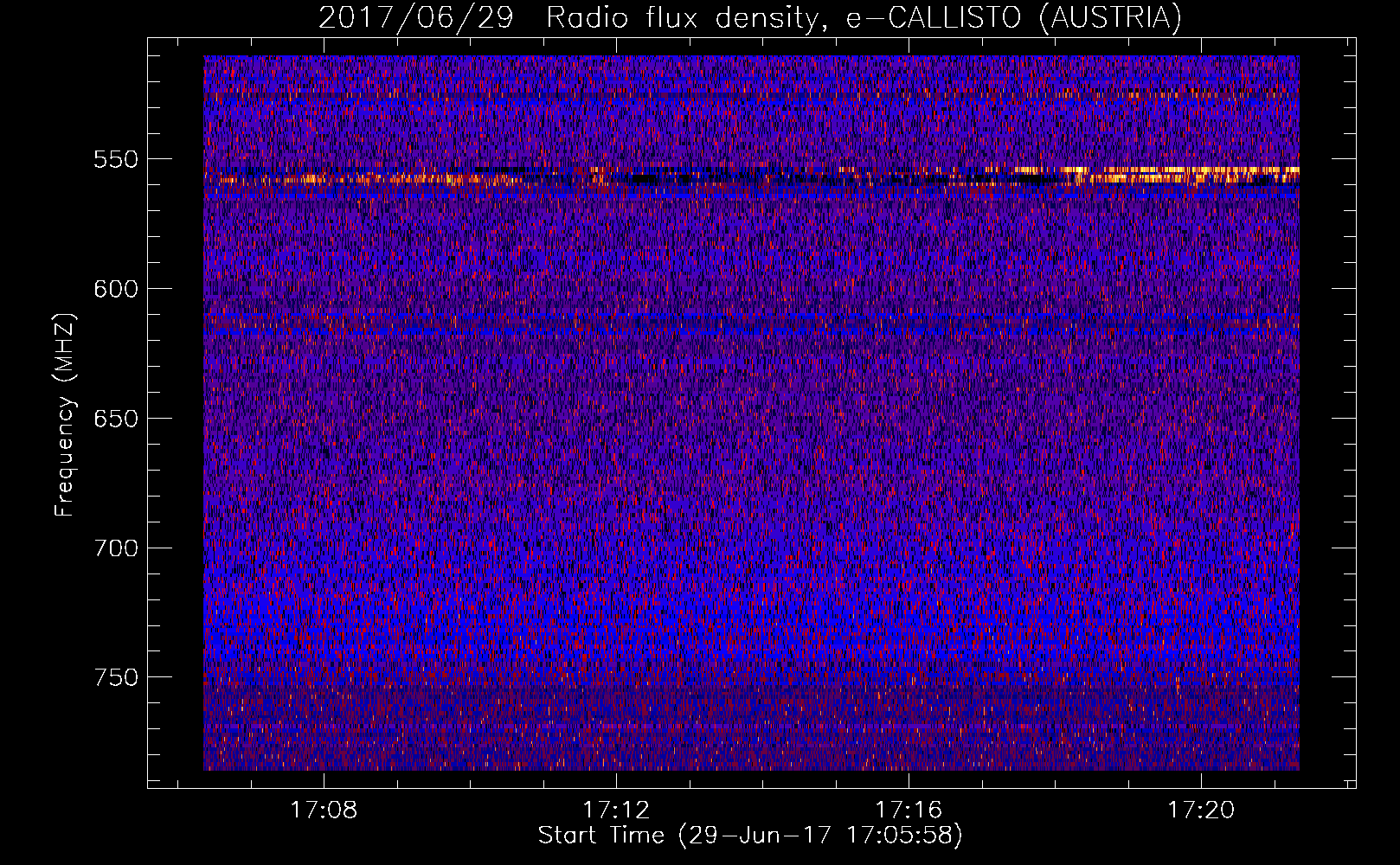Image resolution: width=1400 pixels, height=865 pixels.
Task: Click the 17:20 time tick label
Action: coord(1201,811)
